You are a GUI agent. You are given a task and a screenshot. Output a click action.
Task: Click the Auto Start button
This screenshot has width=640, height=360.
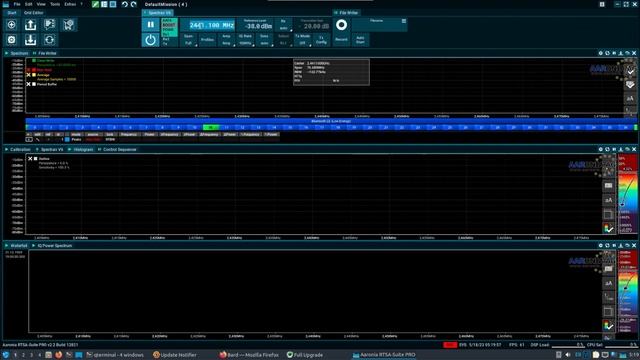tap(360, 40)
